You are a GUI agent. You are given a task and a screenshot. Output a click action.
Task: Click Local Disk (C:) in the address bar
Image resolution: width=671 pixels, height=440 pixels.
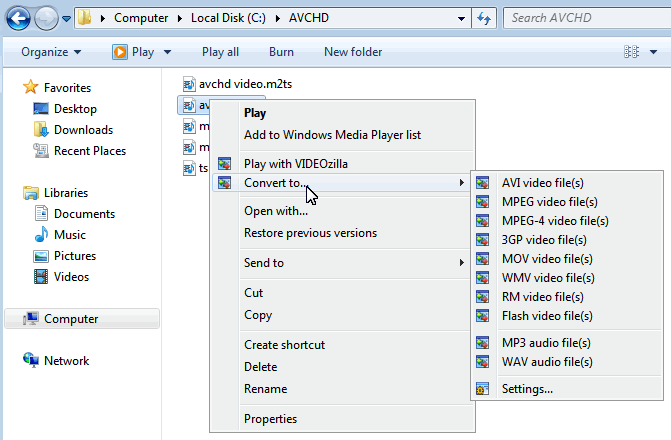(228, 18)
